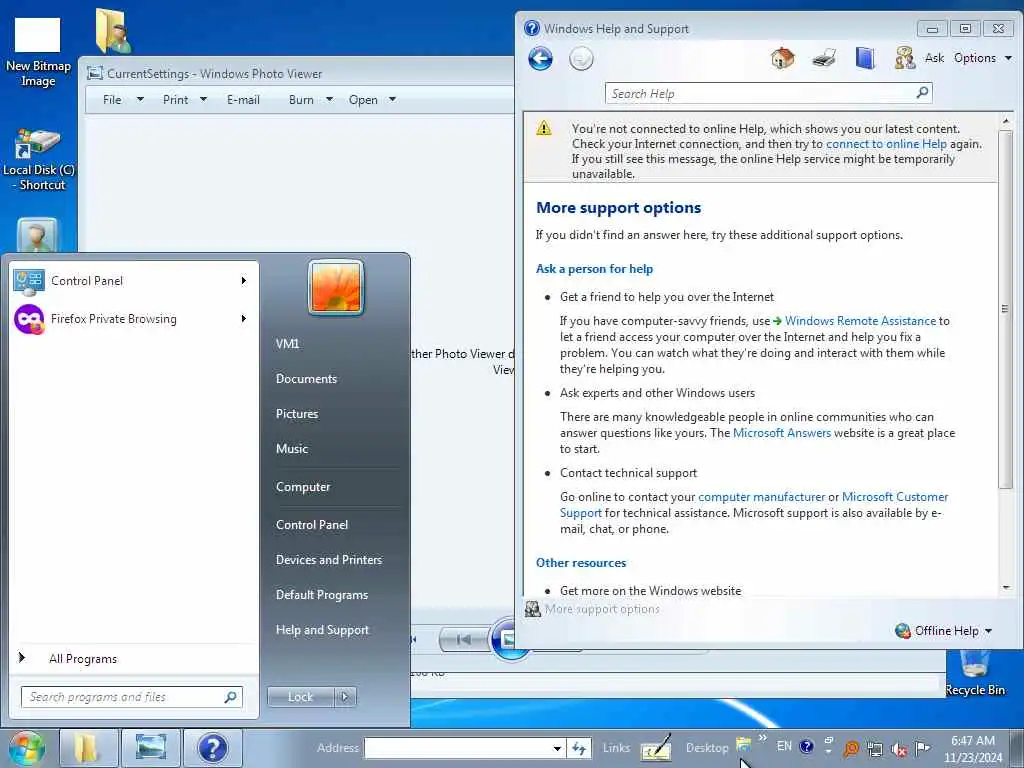Click Ask in Help and Support toolbar

(x=935, y=58)
